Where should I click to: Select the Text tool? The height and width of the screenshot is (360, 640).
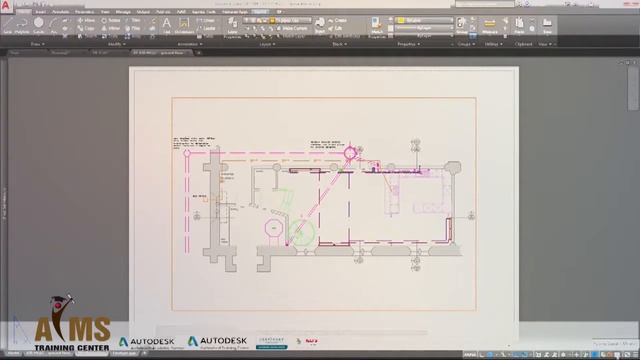(167, 25)
